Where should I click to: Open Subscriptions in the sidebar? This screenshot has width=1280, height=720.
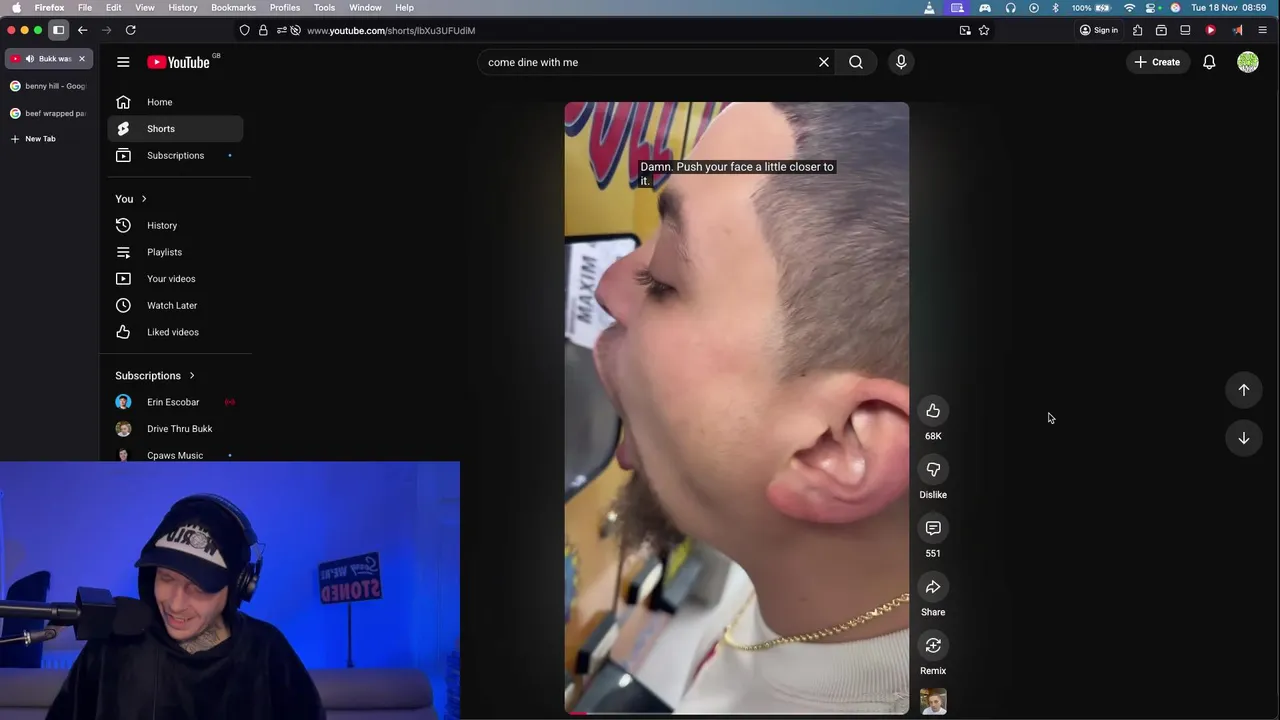[175, 156]
